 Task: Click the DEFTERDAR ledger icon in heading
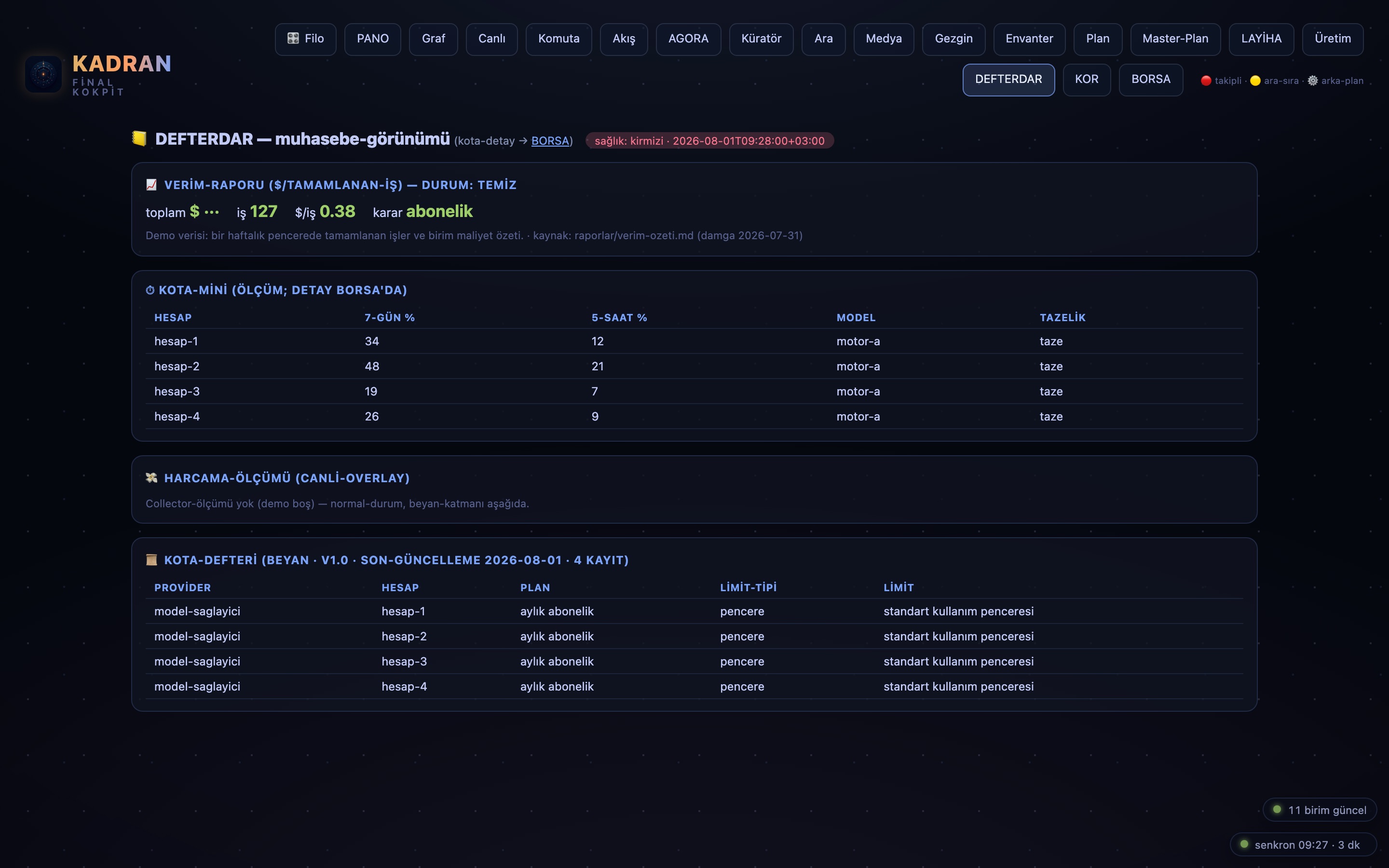click(x=139, y=138)
